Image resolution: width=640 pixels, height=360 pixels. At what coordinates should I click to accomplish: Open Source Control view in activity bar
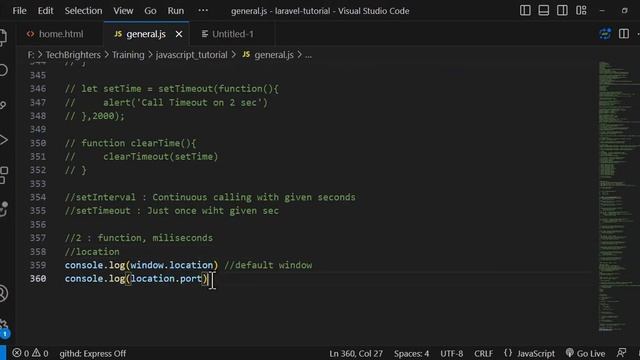(x=3, y=105)
